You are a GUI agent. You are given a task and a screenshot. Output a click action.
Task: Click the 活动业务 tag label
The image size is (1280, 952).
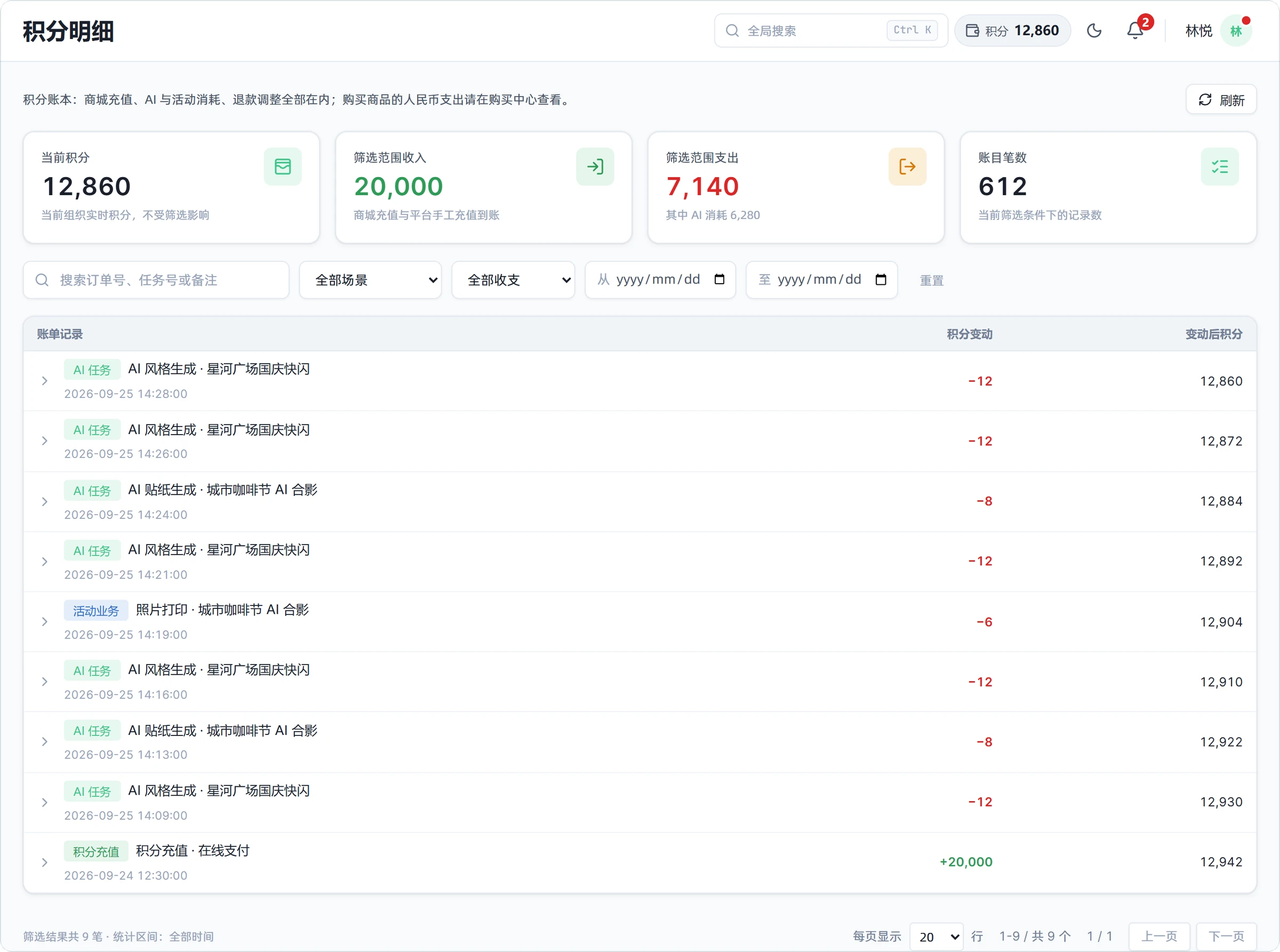point(95,611)
